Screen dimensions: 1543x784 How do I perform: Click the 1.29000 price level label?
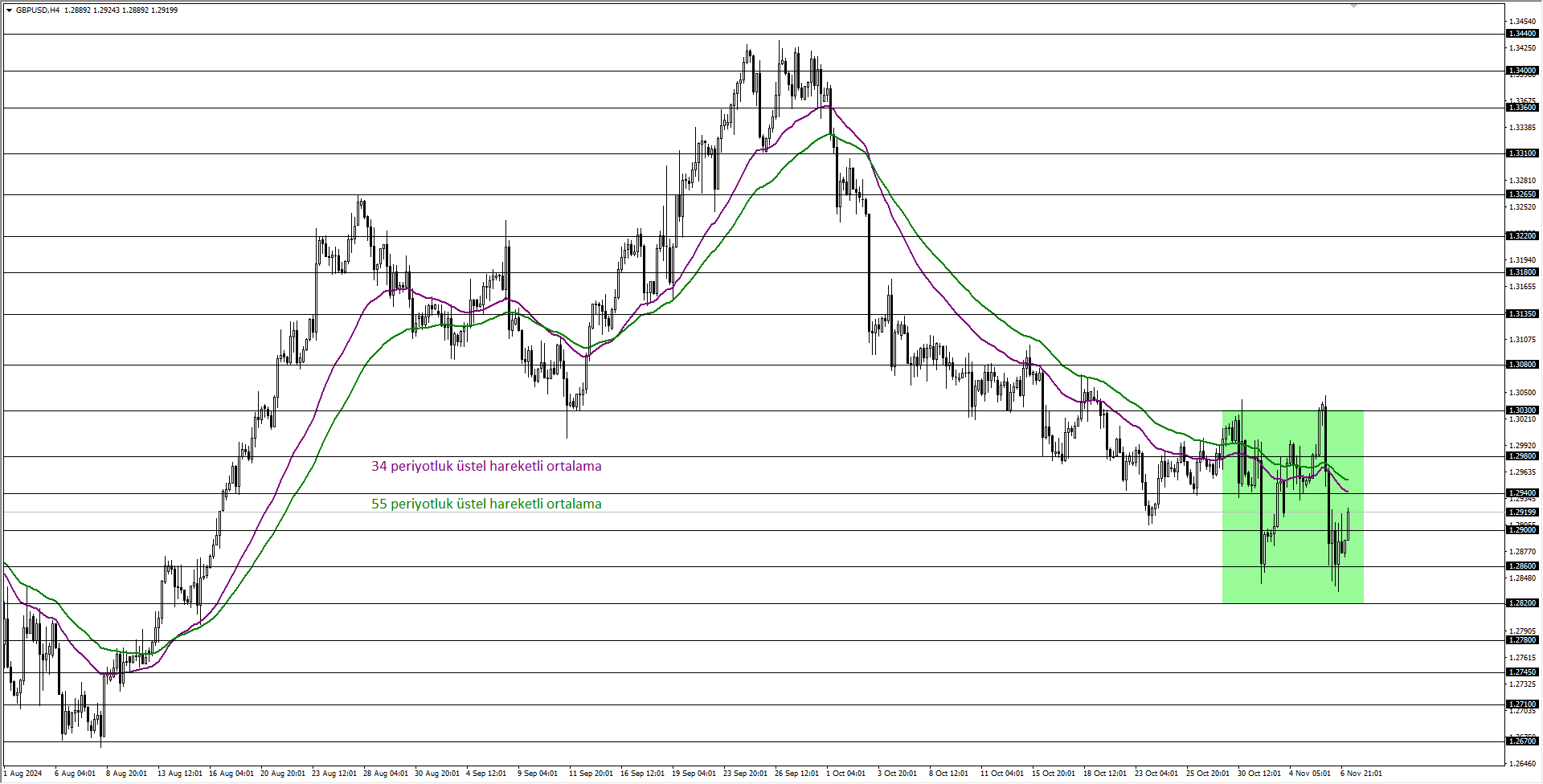[x=1522, y=530]
